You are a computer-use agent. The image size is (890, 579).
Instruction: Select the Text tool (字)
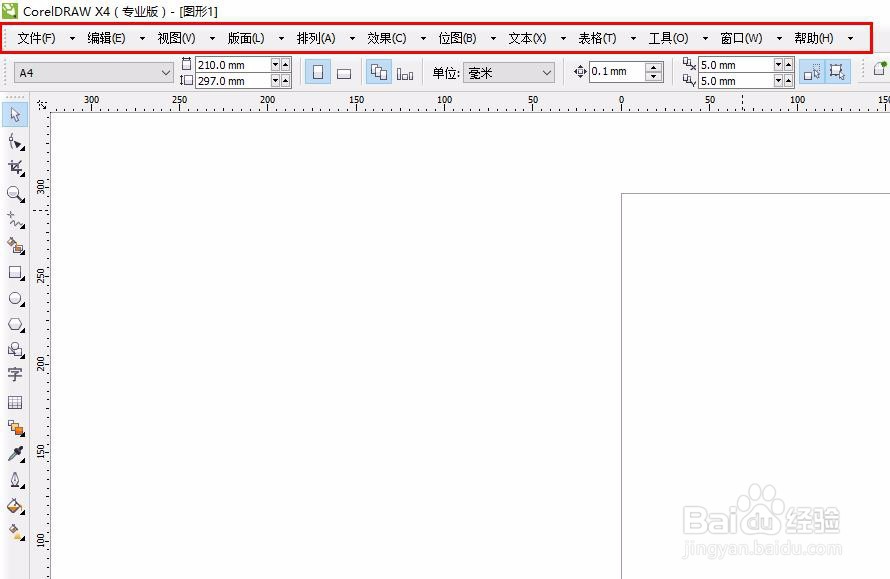pyautogui.click(x=15, y=374)
